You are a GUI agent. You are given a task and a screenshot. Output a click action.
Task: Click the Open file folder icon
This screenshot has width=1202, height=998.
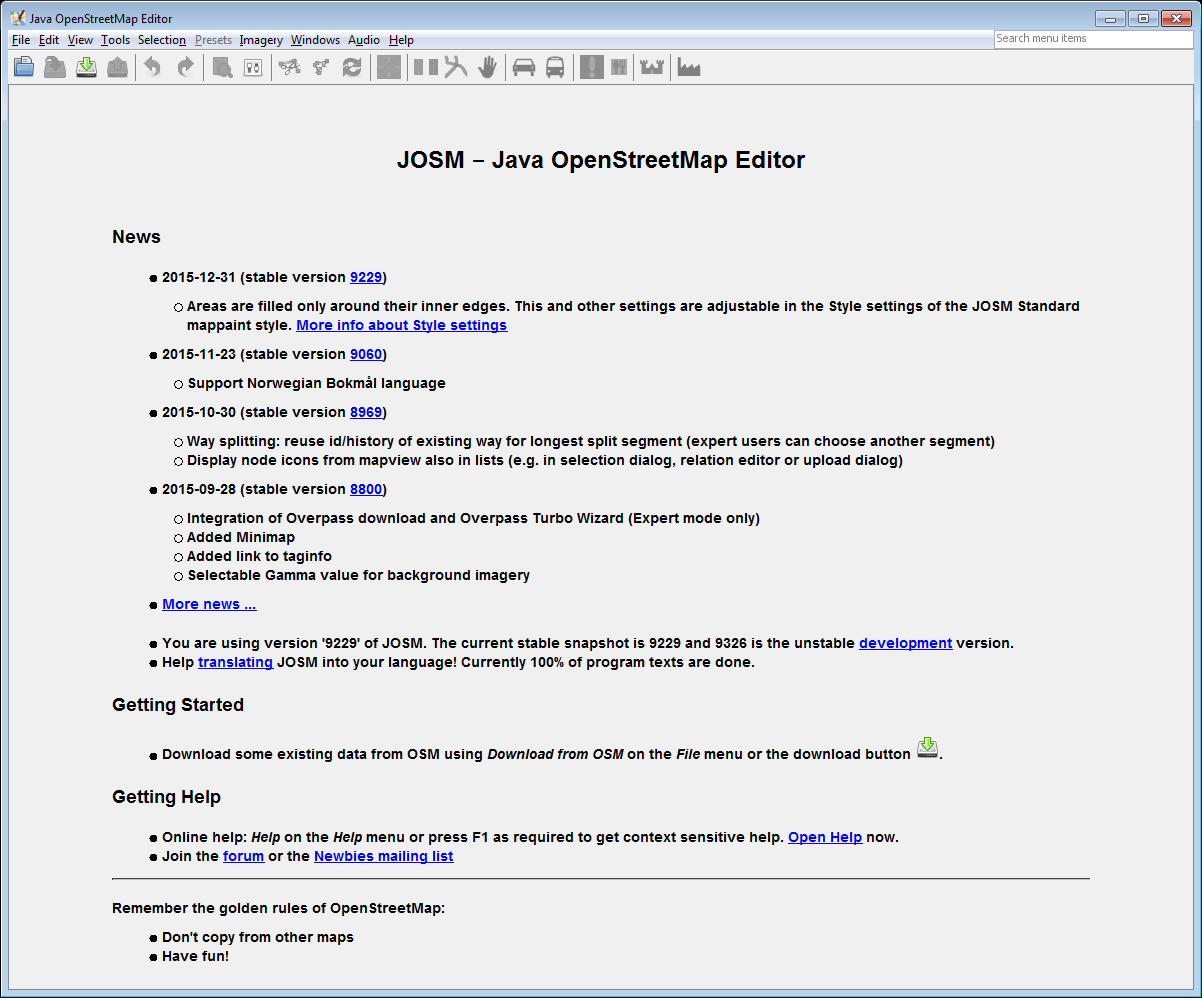click(24, 67)
